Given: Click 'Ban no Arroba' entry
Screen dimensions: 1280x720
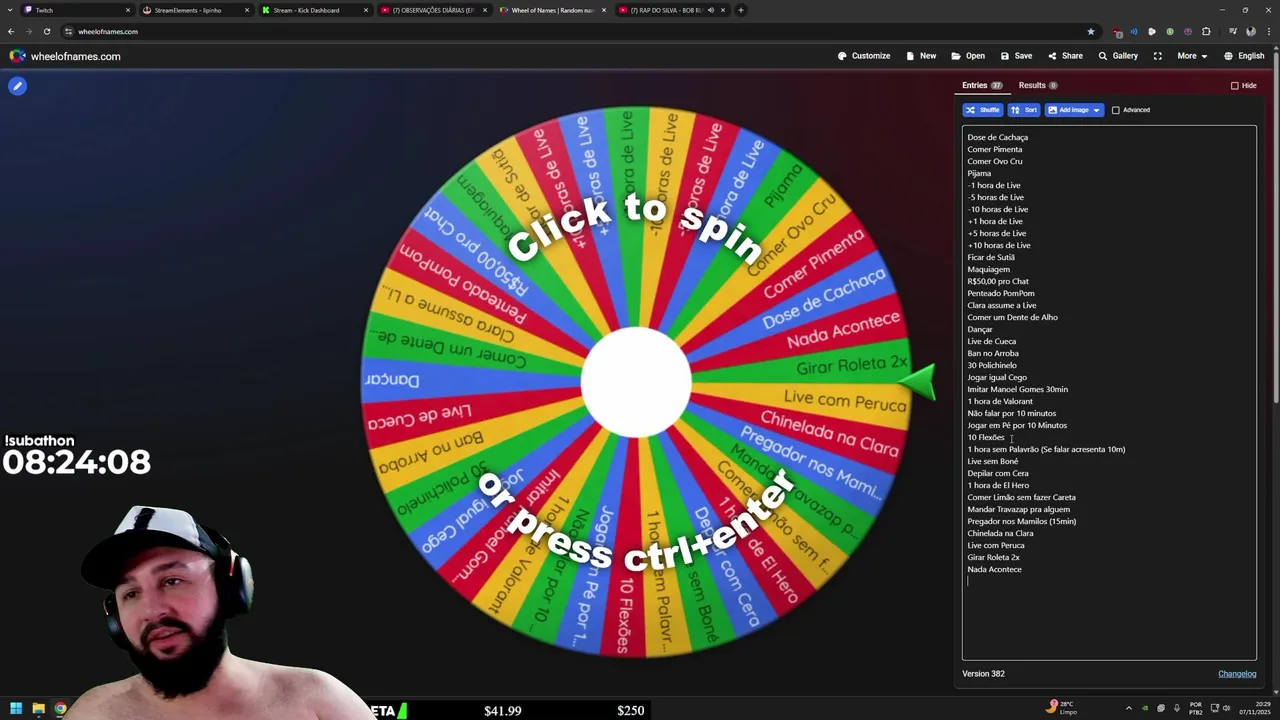Looking at the screenshot, I should pyautogui.click(x=993, y=353).
